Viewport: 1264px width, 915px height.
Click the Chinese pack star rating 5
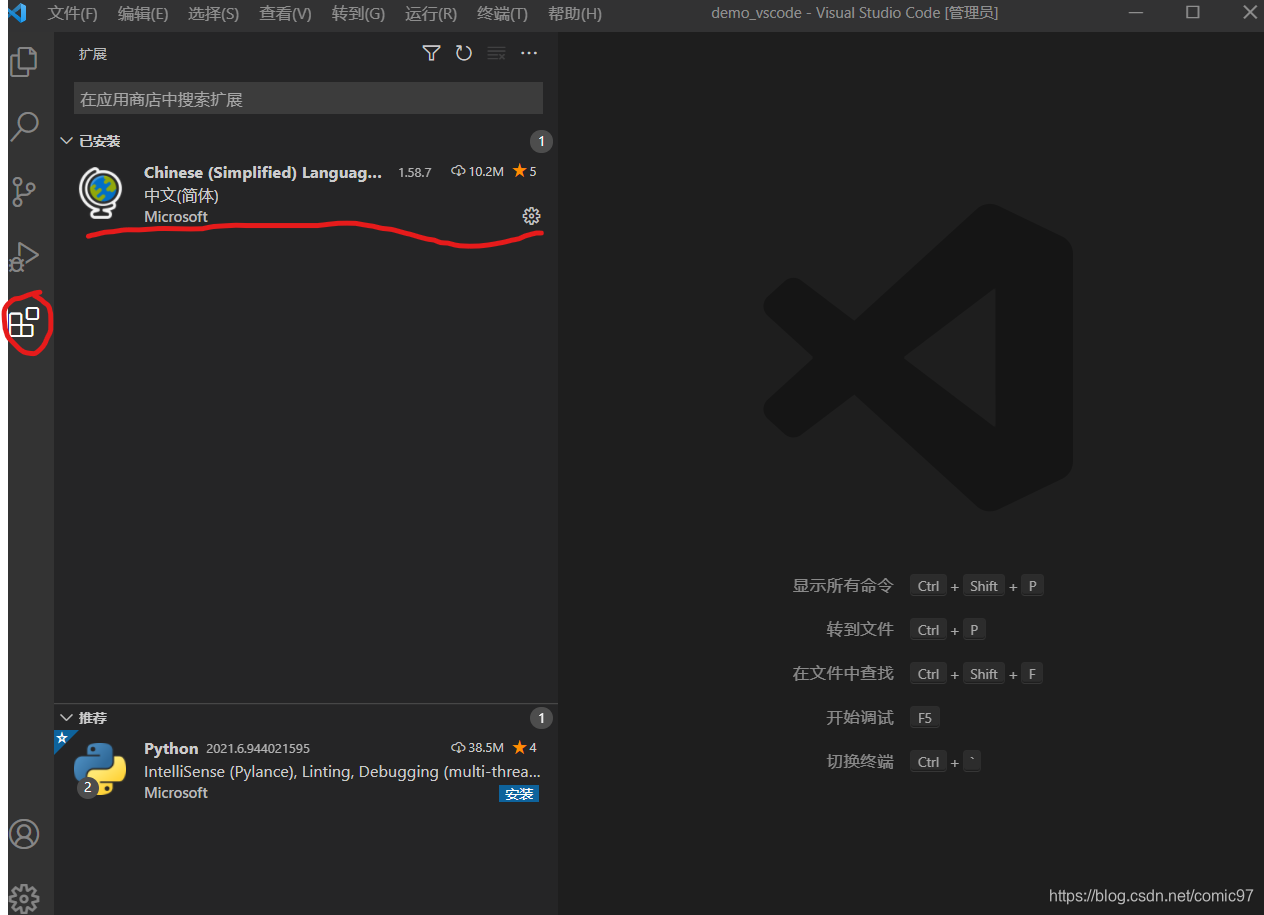[525, 172]
